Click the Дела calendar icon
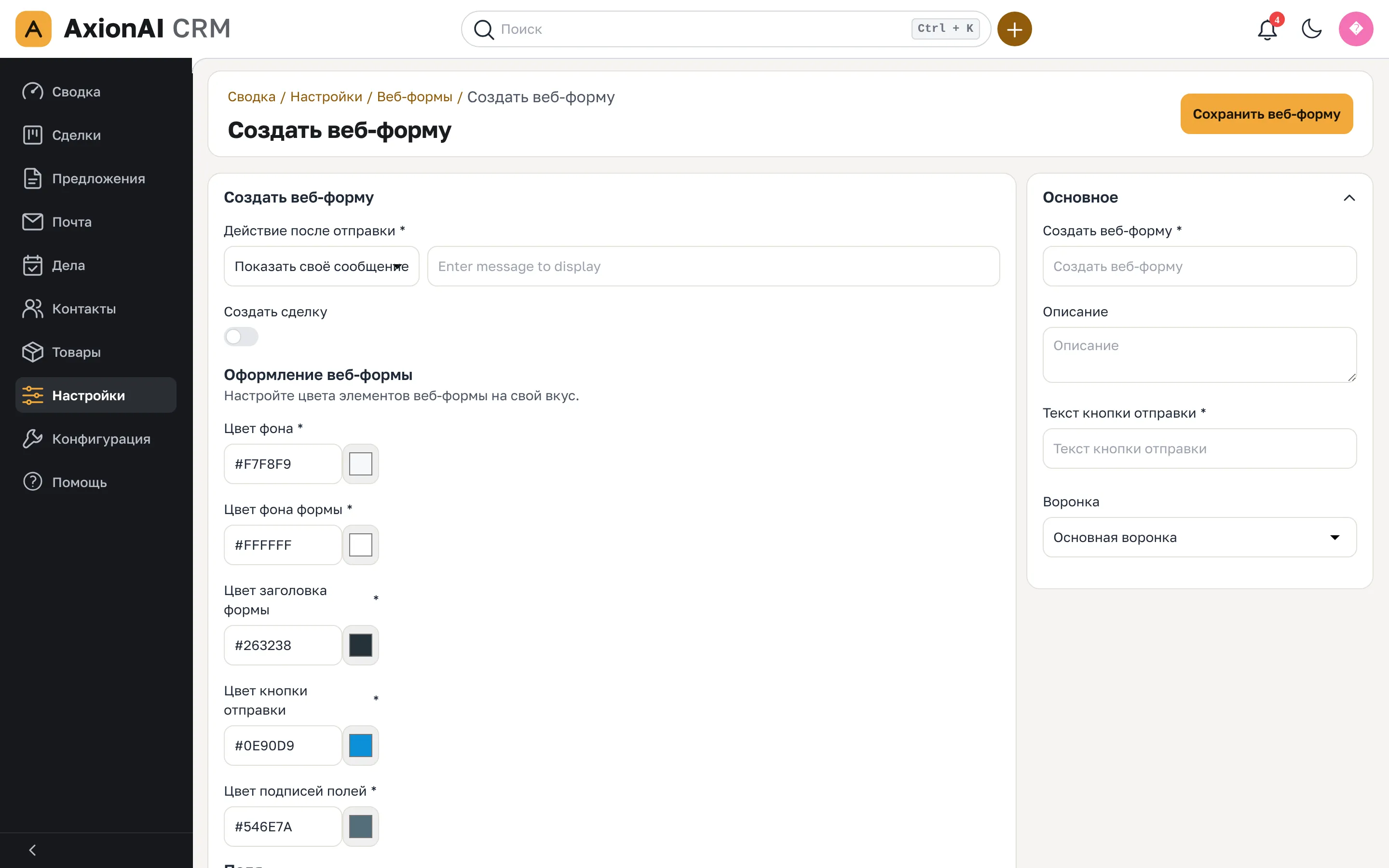This screenshot has width=1389, height=868. click(33, 265)
